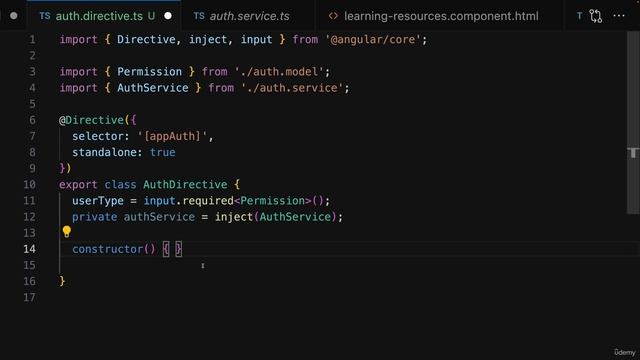The width and height of the screenshot is (640, 360).
Task: Click 'authService' variable on line 12
Action: (159, 217)
